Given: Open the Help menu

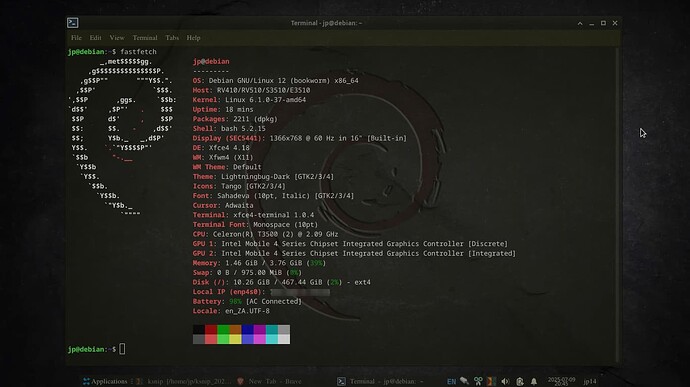Looking at the screenshot, I should [193, 38].
